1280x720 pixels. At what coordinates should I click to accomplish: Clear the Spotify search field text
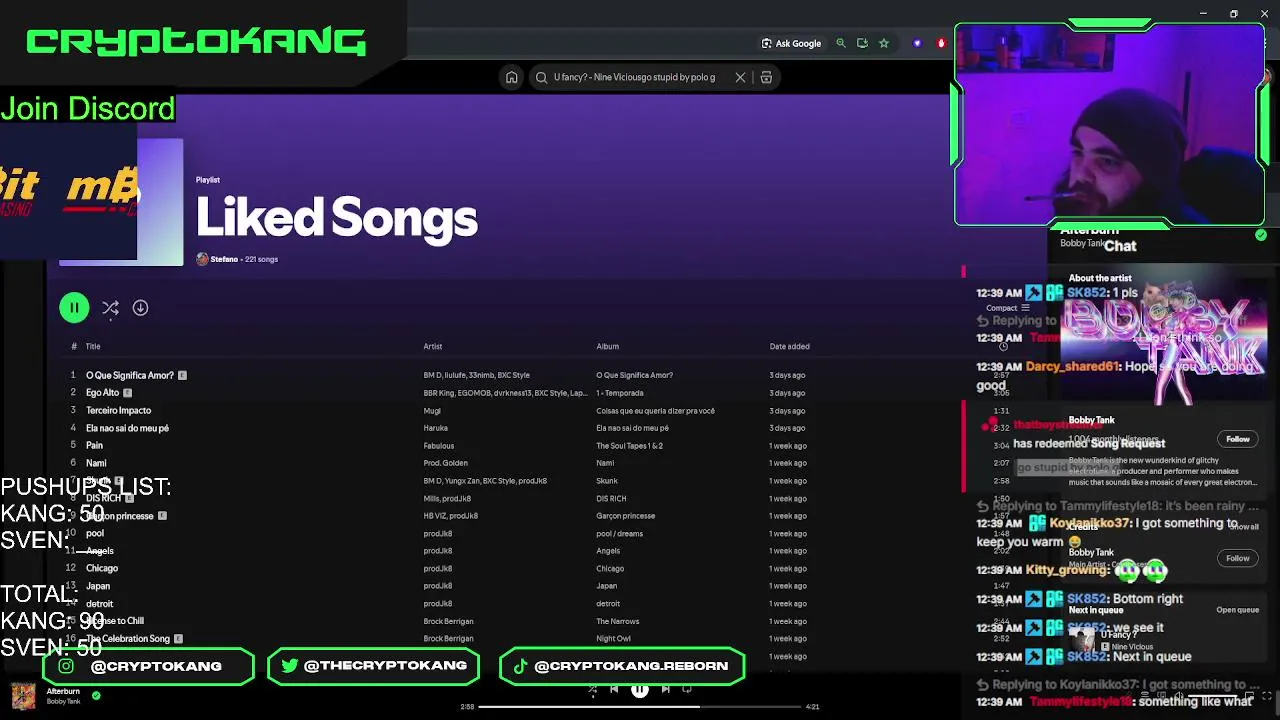coord(740,77)
